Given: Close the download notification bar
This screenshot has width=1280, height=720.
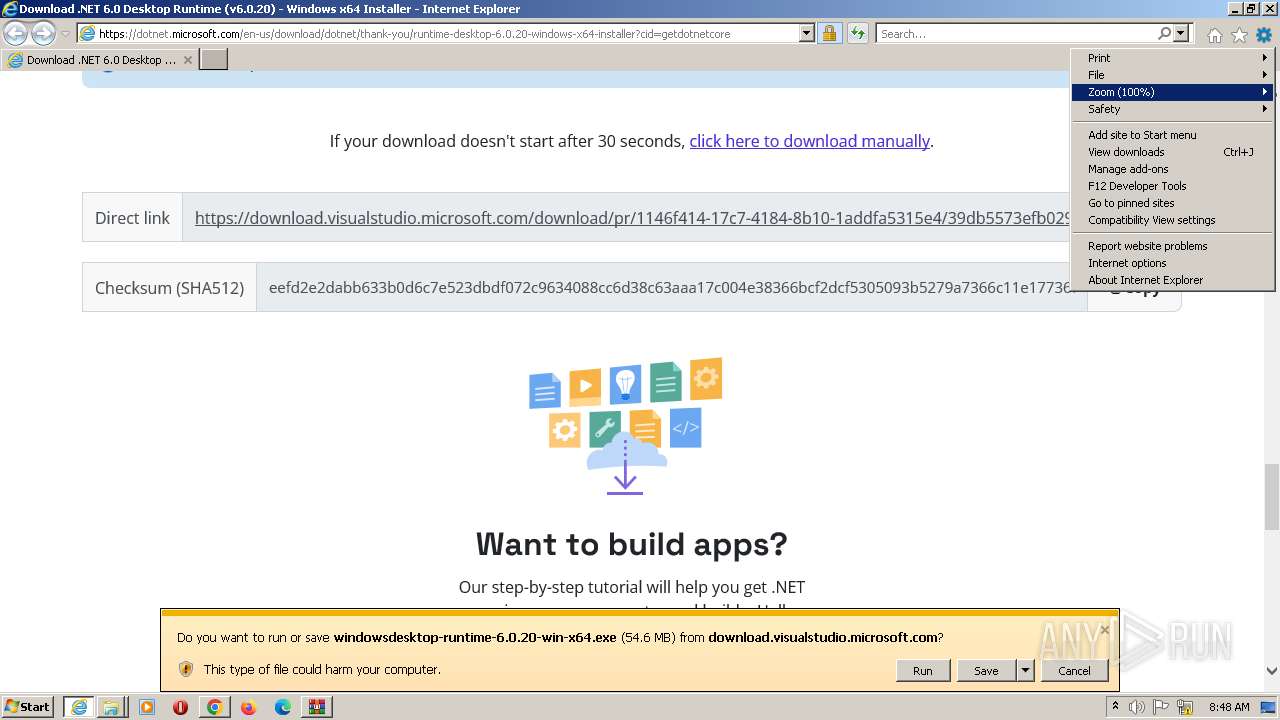Looking at the screenshot, I should [x=1105, y=629].
